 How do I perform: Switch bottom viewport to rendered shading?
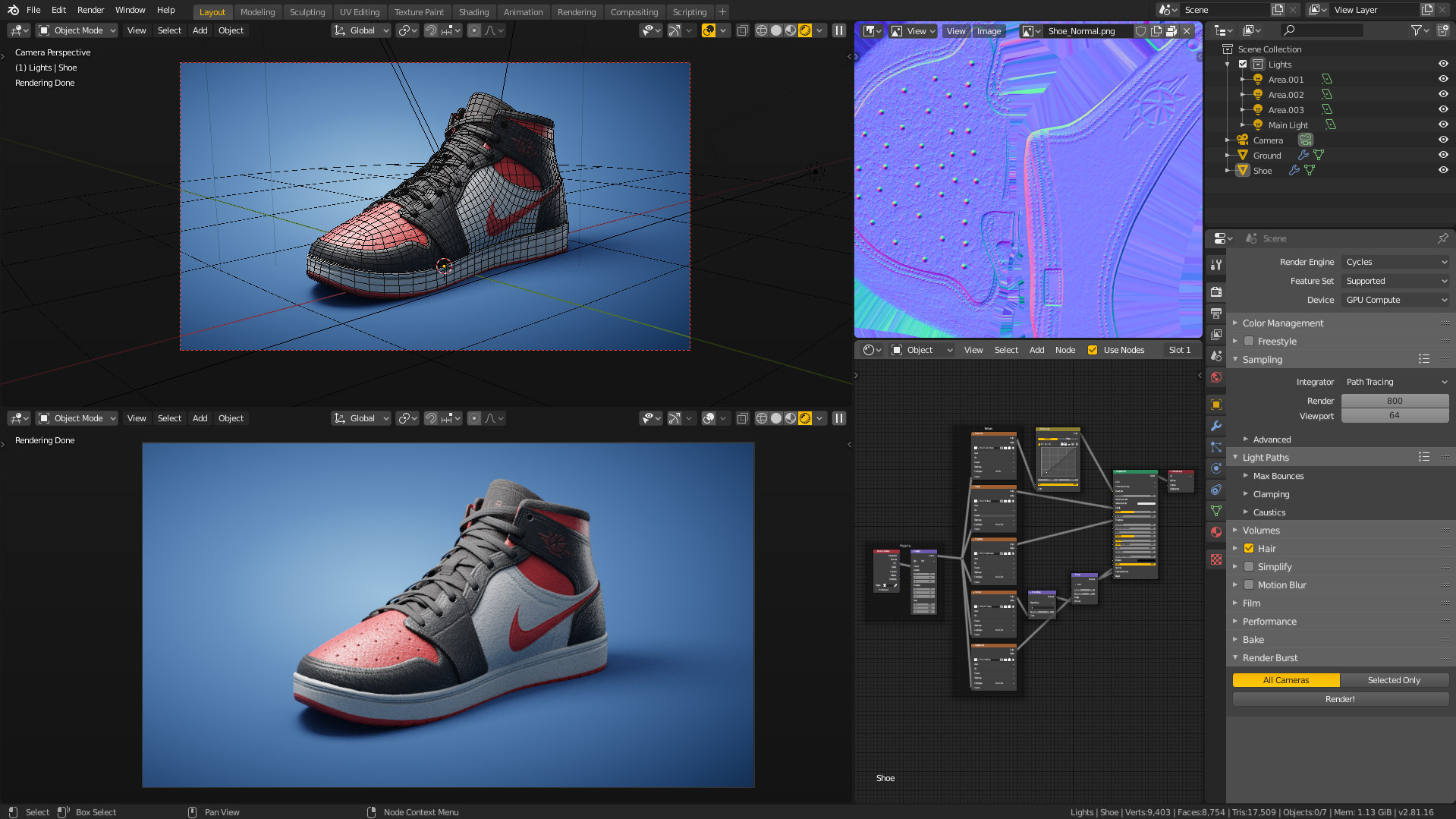[x=805, y=418]
